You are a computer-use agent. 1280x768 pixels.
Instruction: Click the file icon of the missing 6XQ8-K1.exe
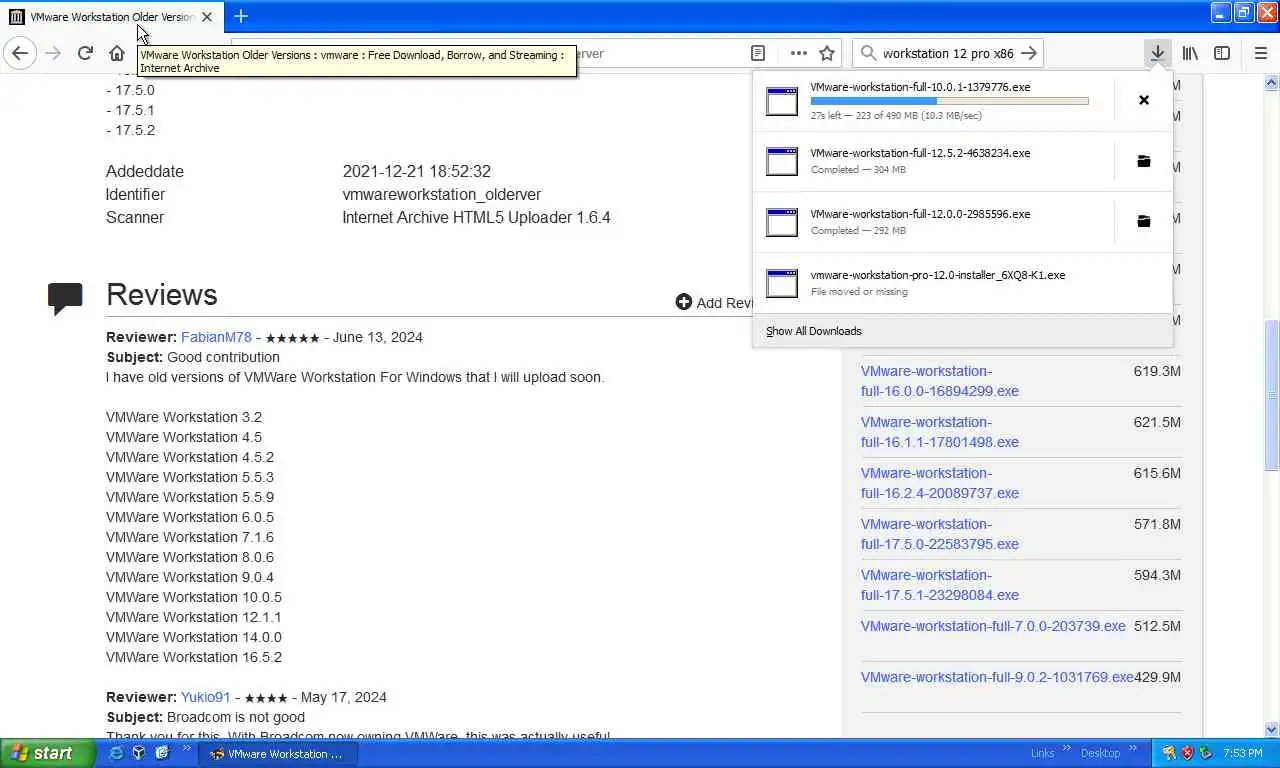782,283
